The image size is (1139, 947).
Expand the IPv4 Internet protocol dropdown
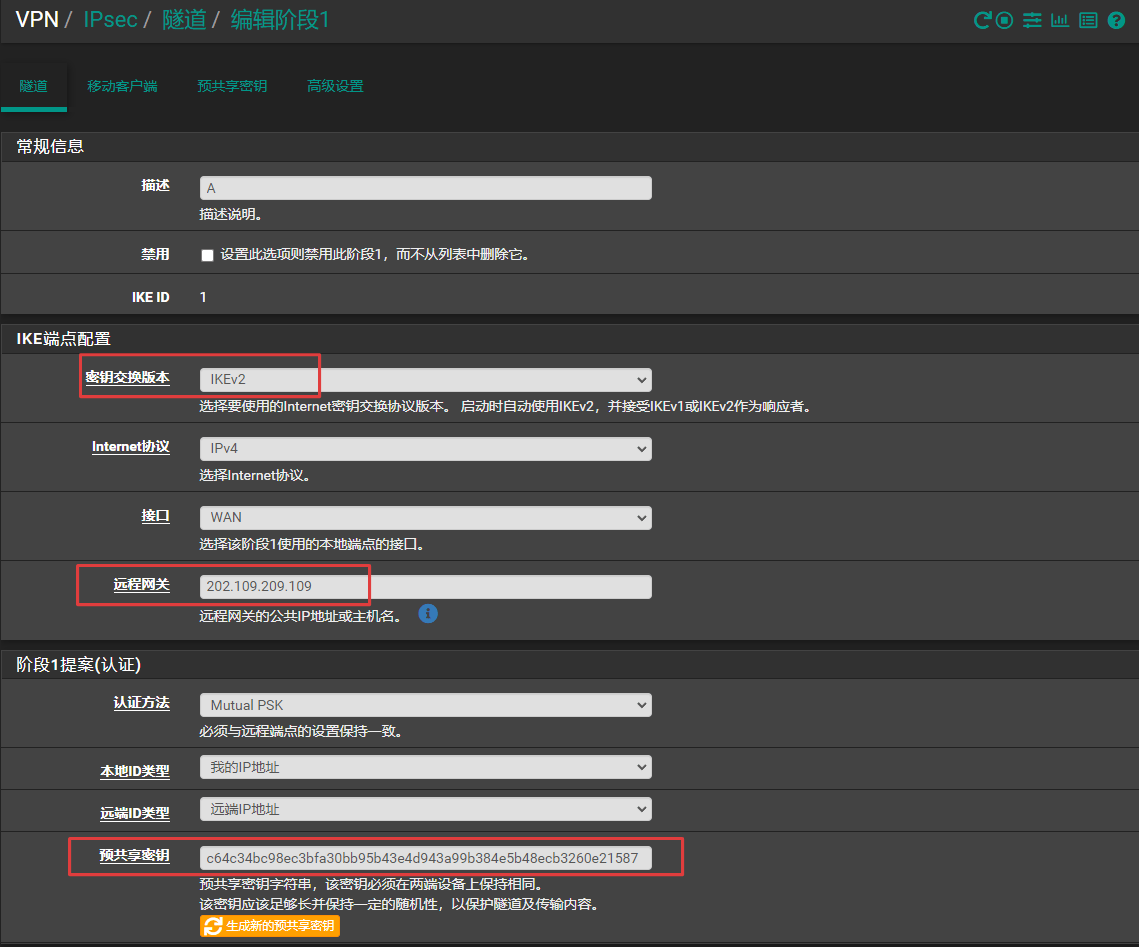(x=425, y=449)
